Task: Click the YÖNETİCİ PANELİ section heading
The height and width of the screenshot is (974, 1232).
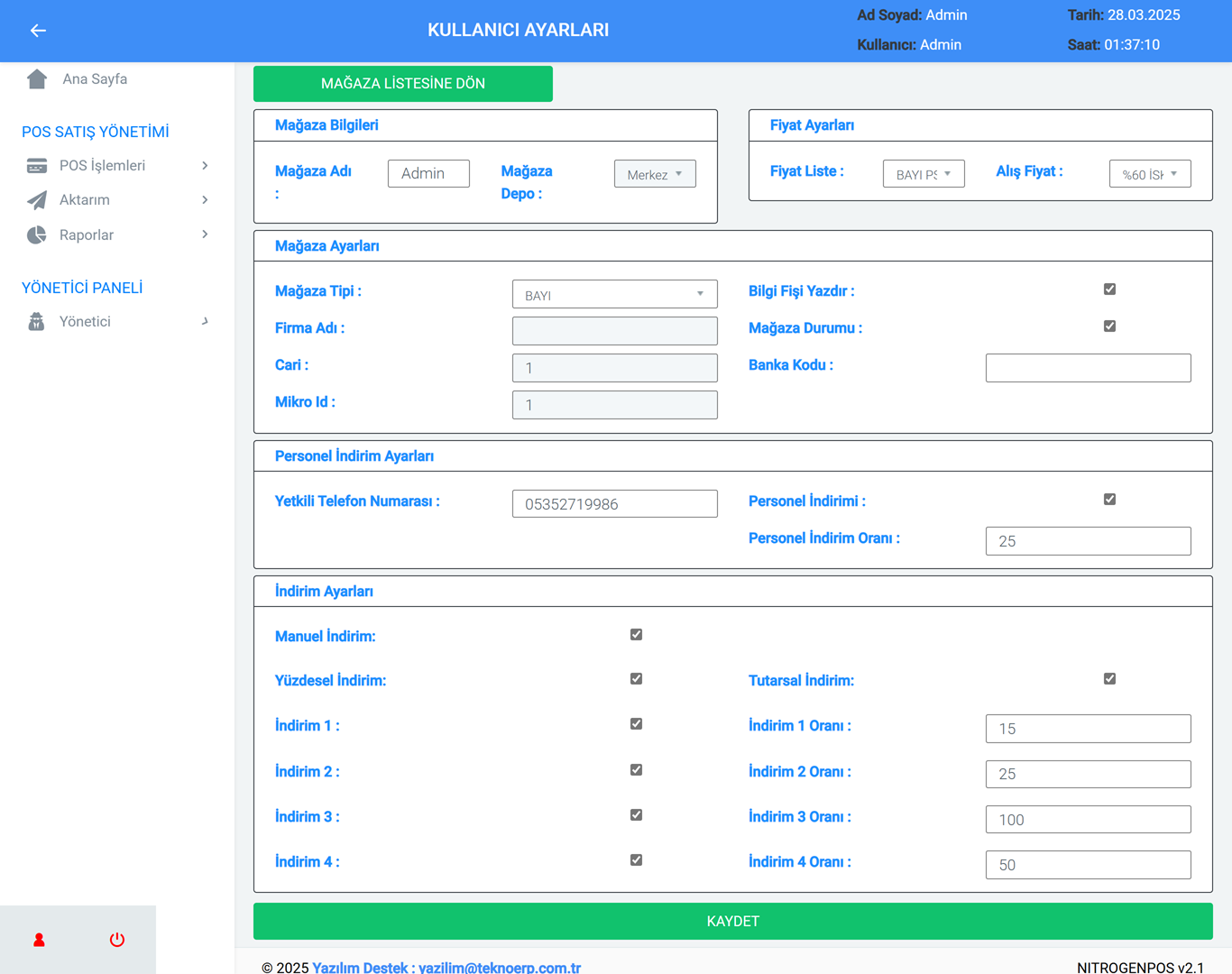Action: point(82,288)
